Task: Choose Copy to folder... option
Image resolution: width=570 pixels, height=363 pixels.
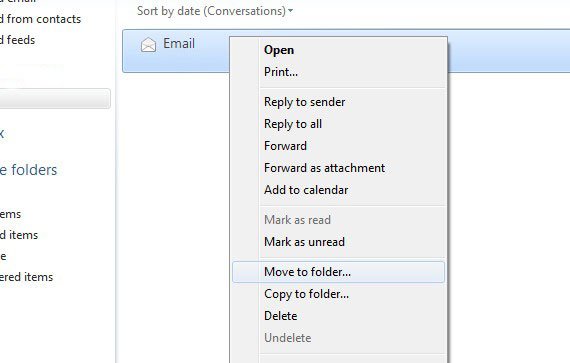Action: pos(306,294)
